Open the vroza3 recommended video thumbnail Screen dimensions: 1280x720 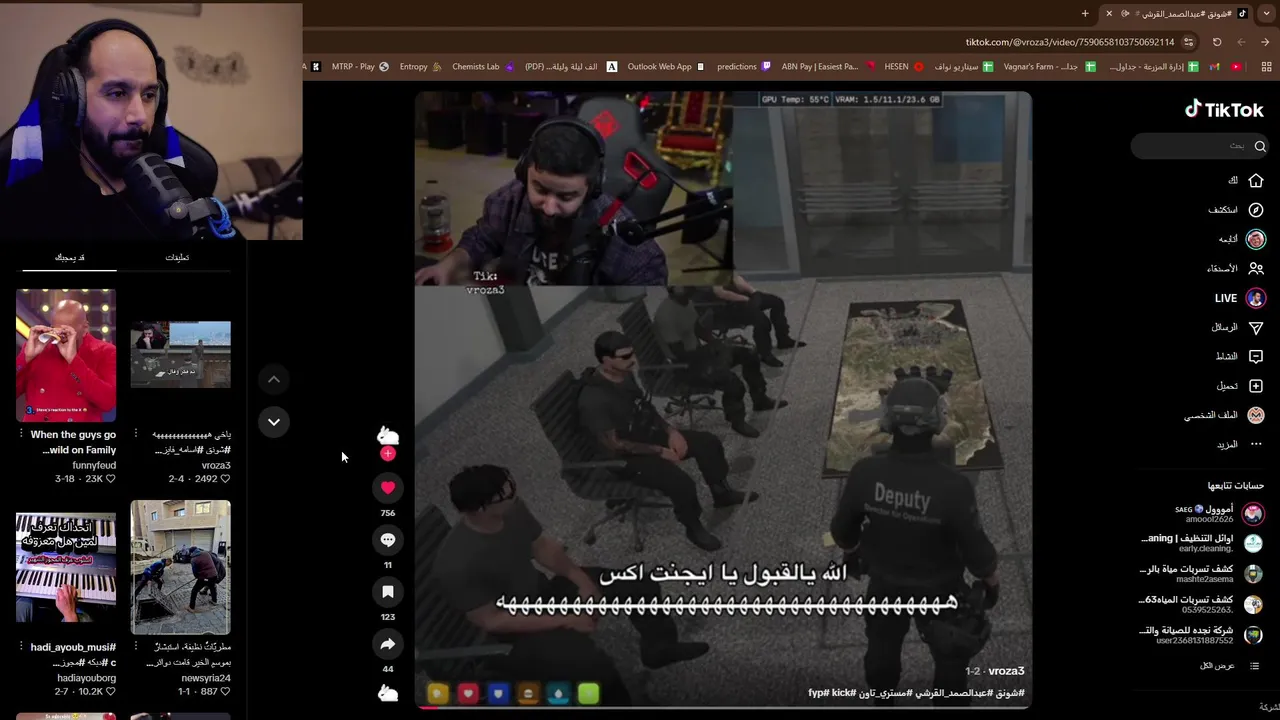point(181,355)
